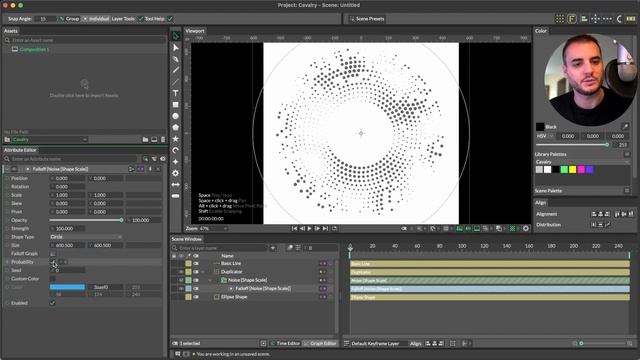Click the blue Color swatch in Attribute Editor
Viewport: 640px width, 360px height.
[67, 287]
